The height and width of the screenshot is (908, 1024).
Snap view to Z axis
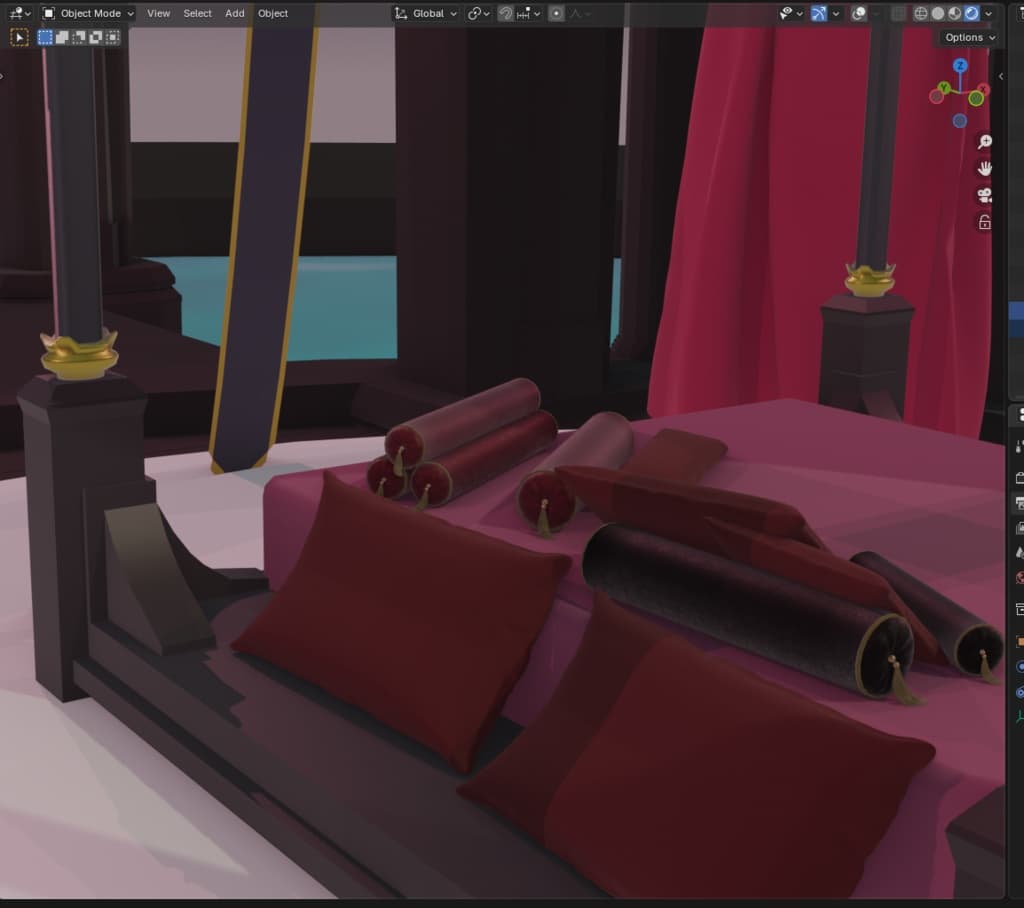coord(960,65)
